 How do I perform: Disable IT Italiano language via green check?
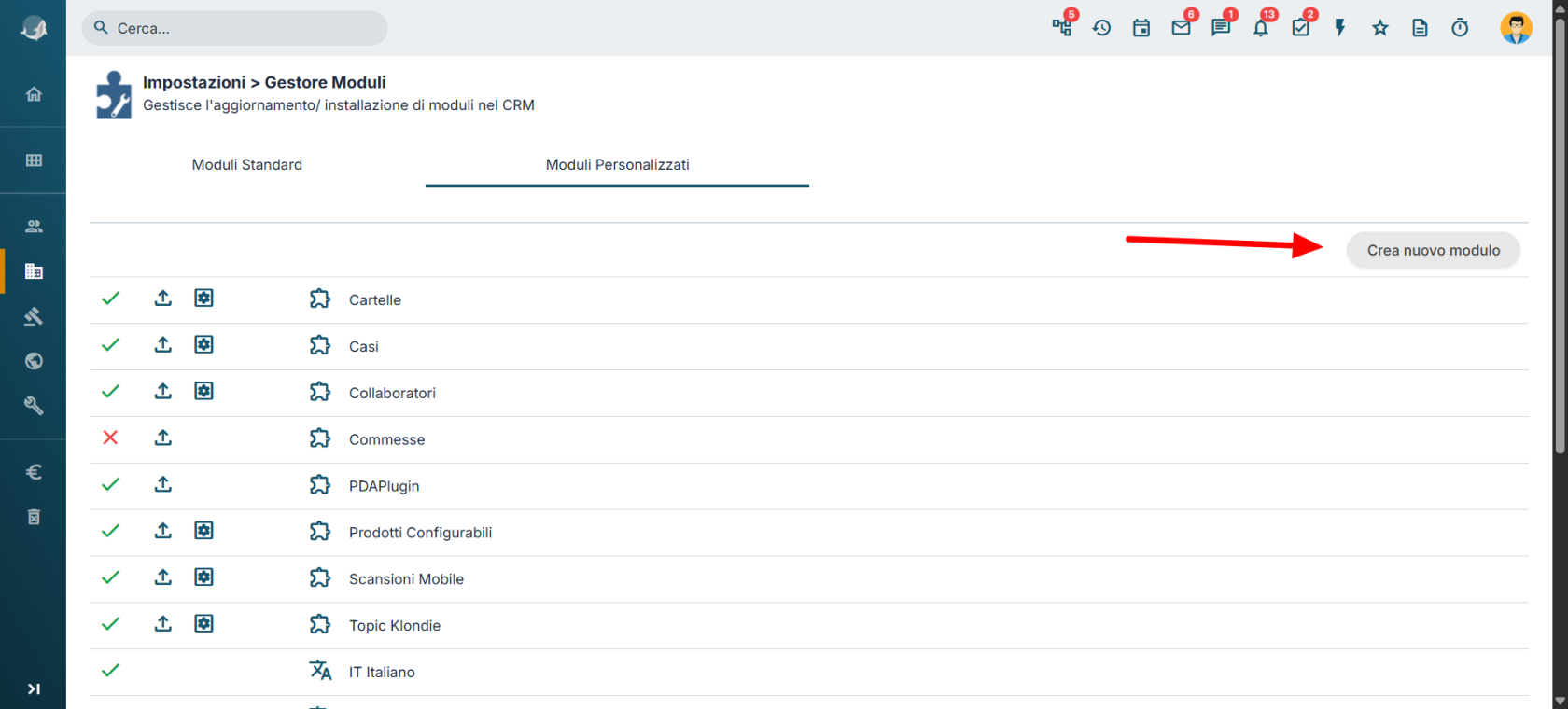click(110, 671)
